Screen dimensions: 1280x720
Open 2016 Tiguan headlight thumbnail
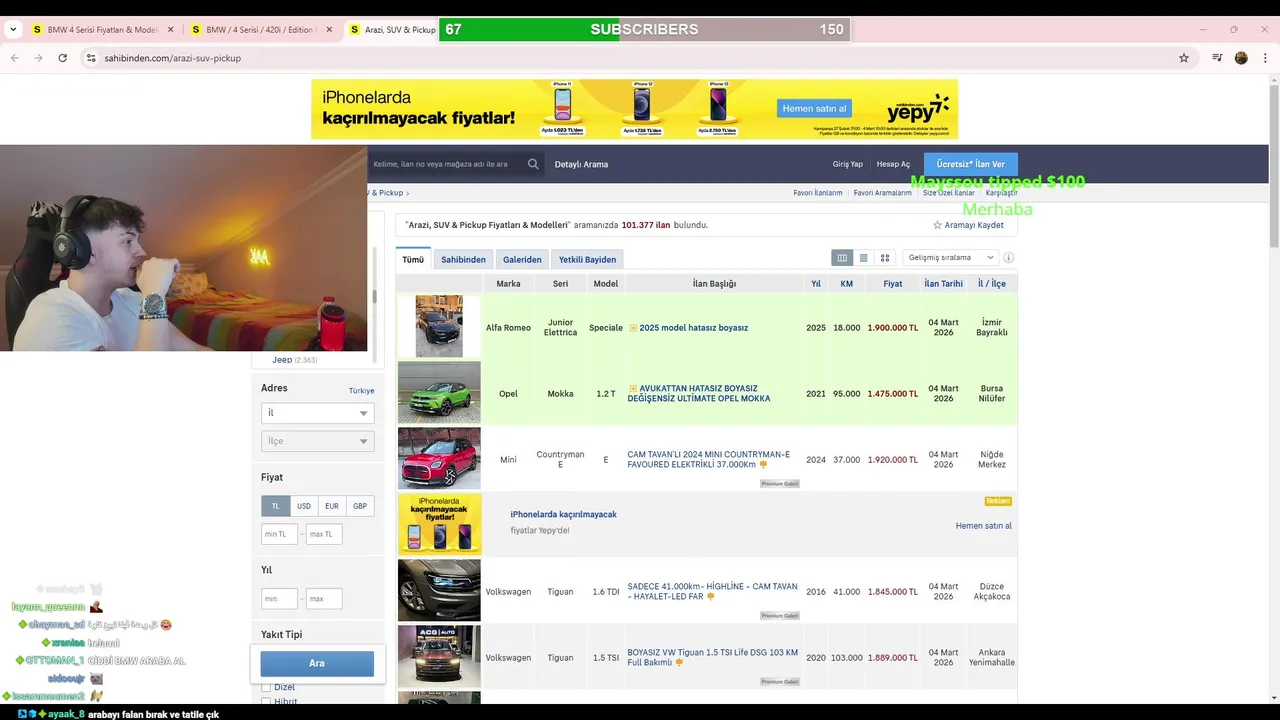coord(439,590)
